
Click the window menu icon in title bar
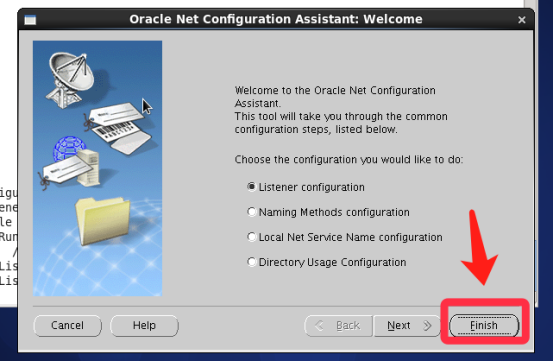coord(30,20)
